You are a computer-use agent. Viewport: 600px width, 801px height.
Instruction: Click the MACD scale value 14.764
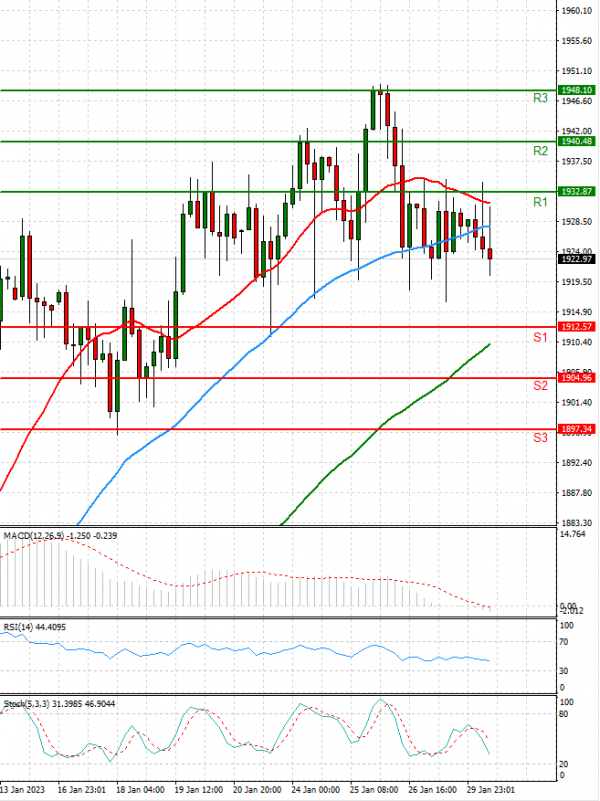click(x=572, y=534)
